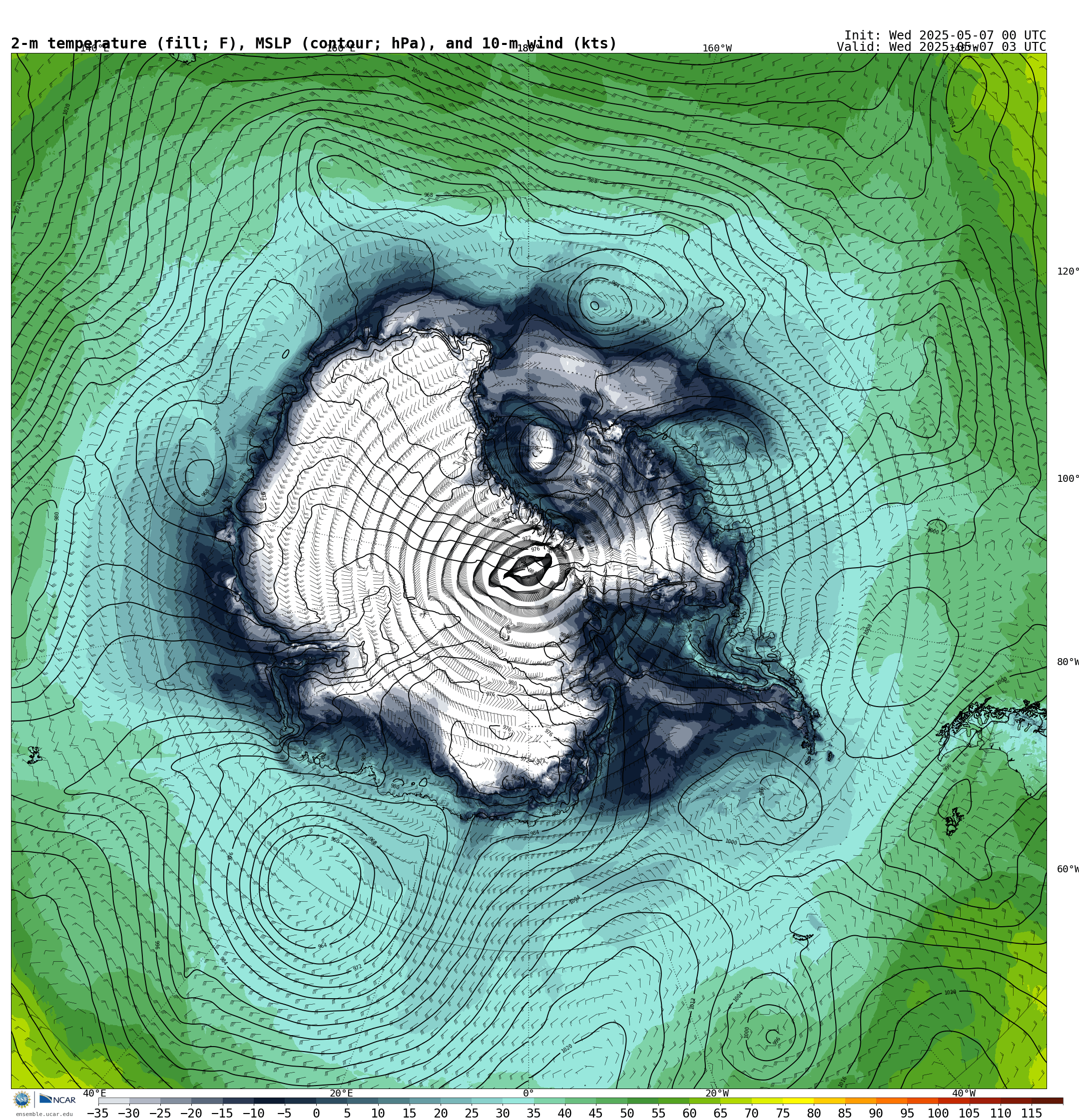Viewport: 1079px width, 1120px height.
Task: Click the 110 colorbar tick label
Action: tap(1001, 1113)
